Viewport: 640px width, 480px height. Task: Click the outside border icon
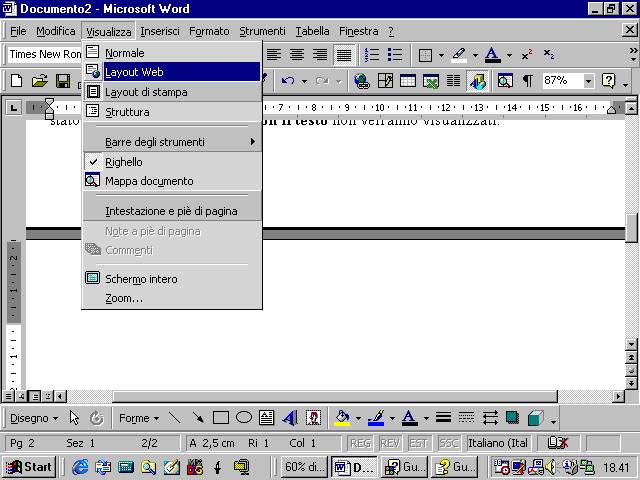pos(425,55)
